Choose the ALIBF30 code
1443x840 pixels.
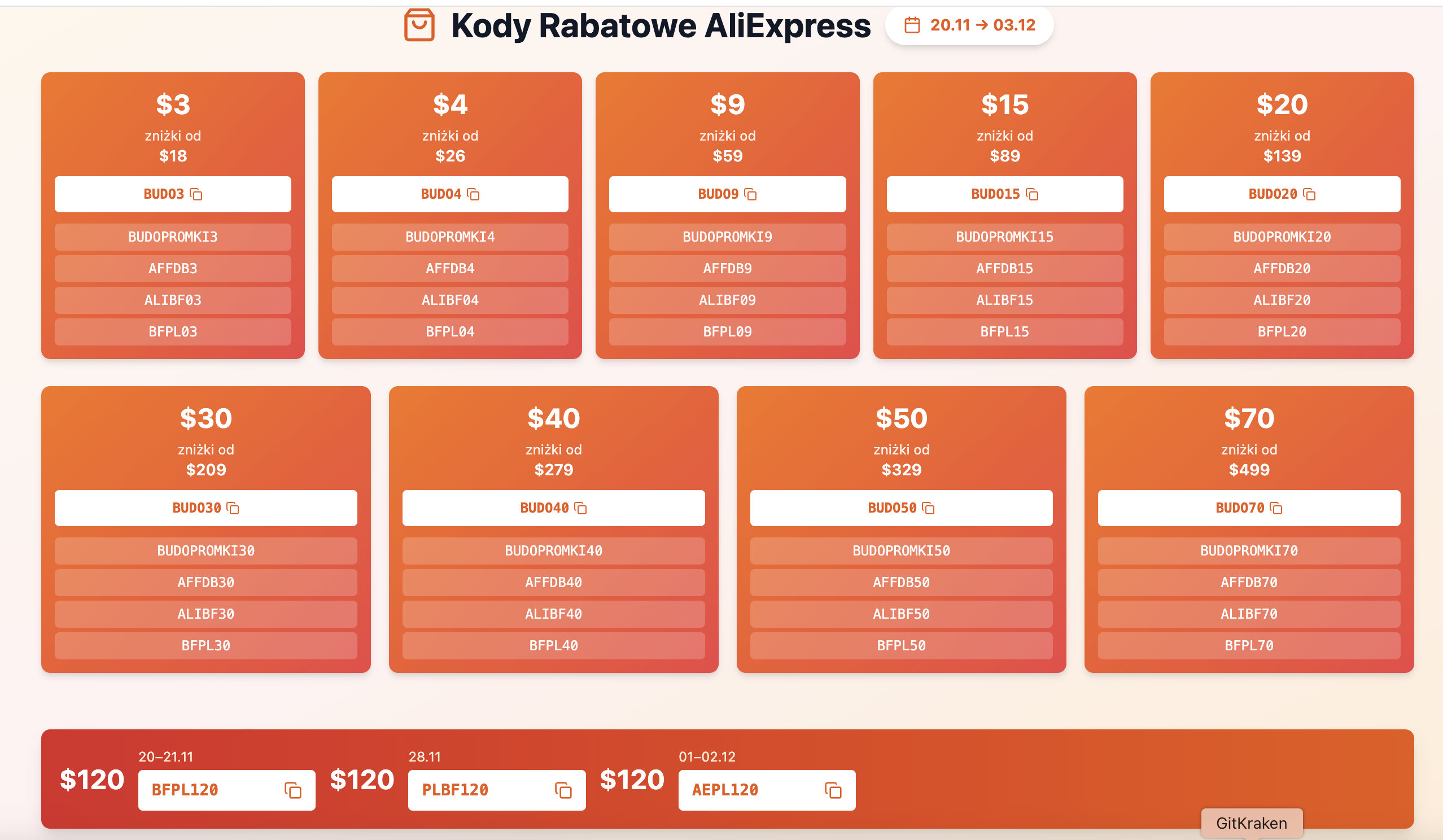pos(205,614)
